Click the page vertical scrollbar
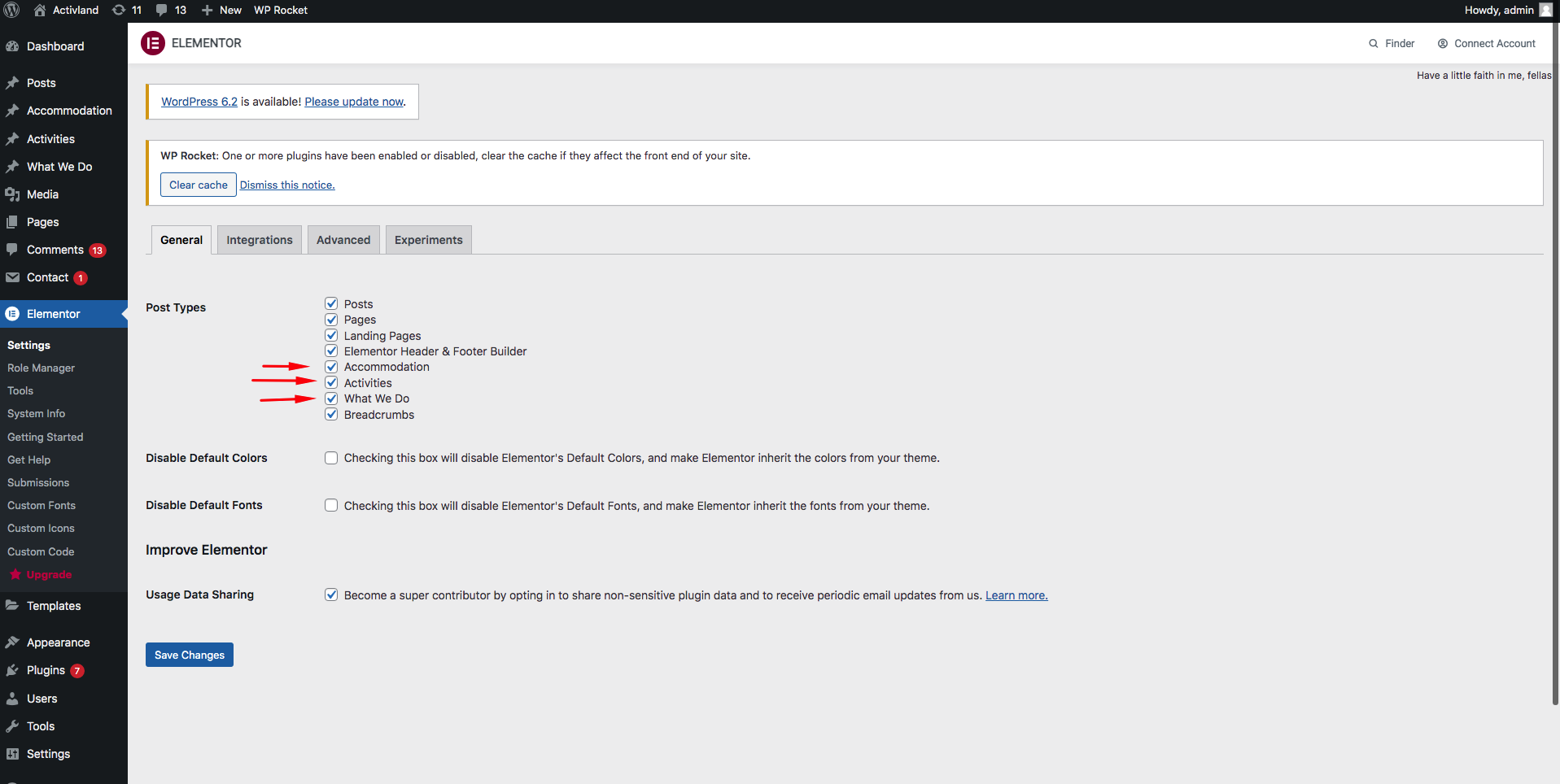This screenshot has width=1560, height=784. (x=1556, y=366)
